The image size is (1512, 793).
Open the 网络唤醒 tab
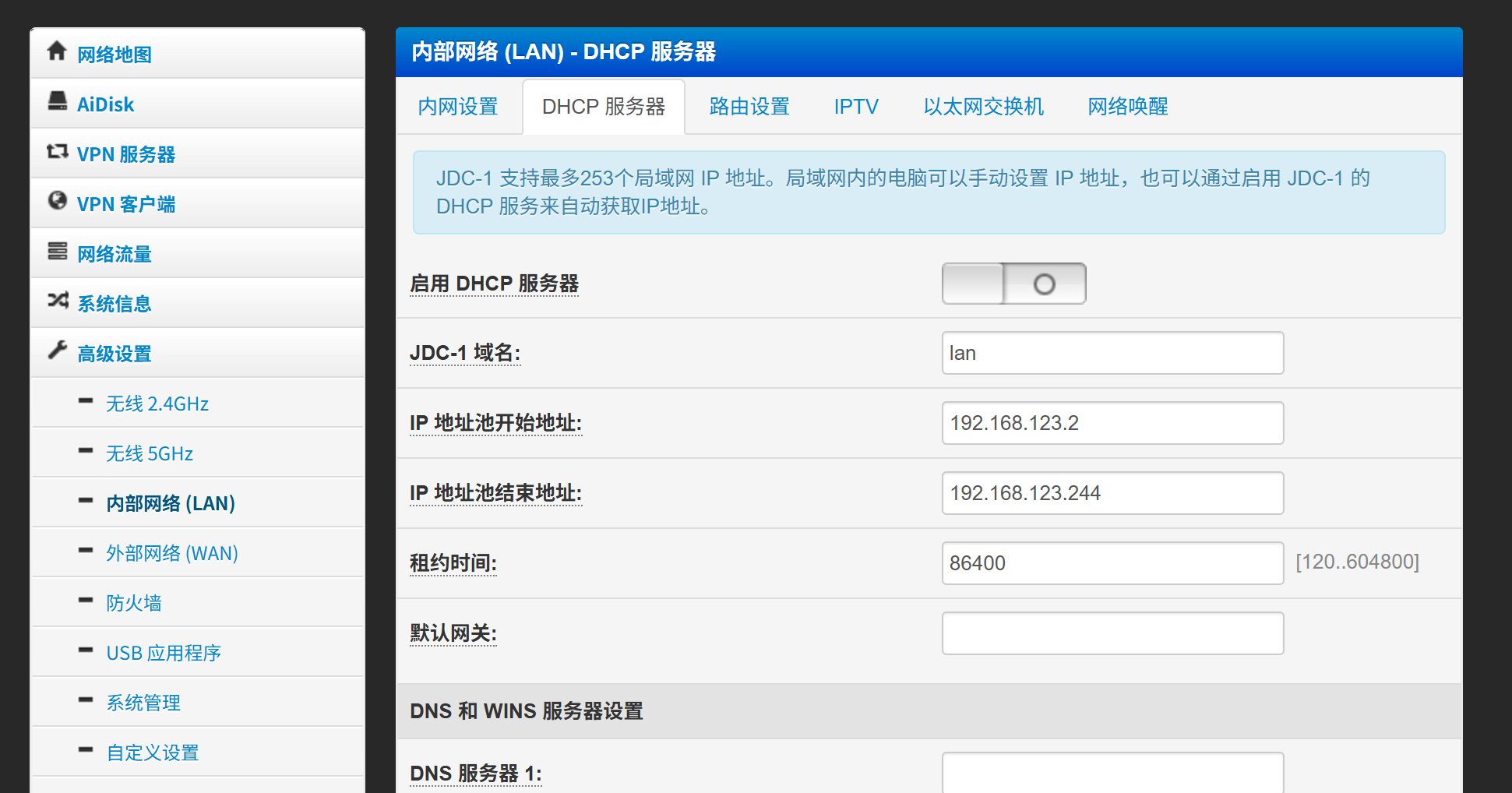click(x=1127, y=107)
